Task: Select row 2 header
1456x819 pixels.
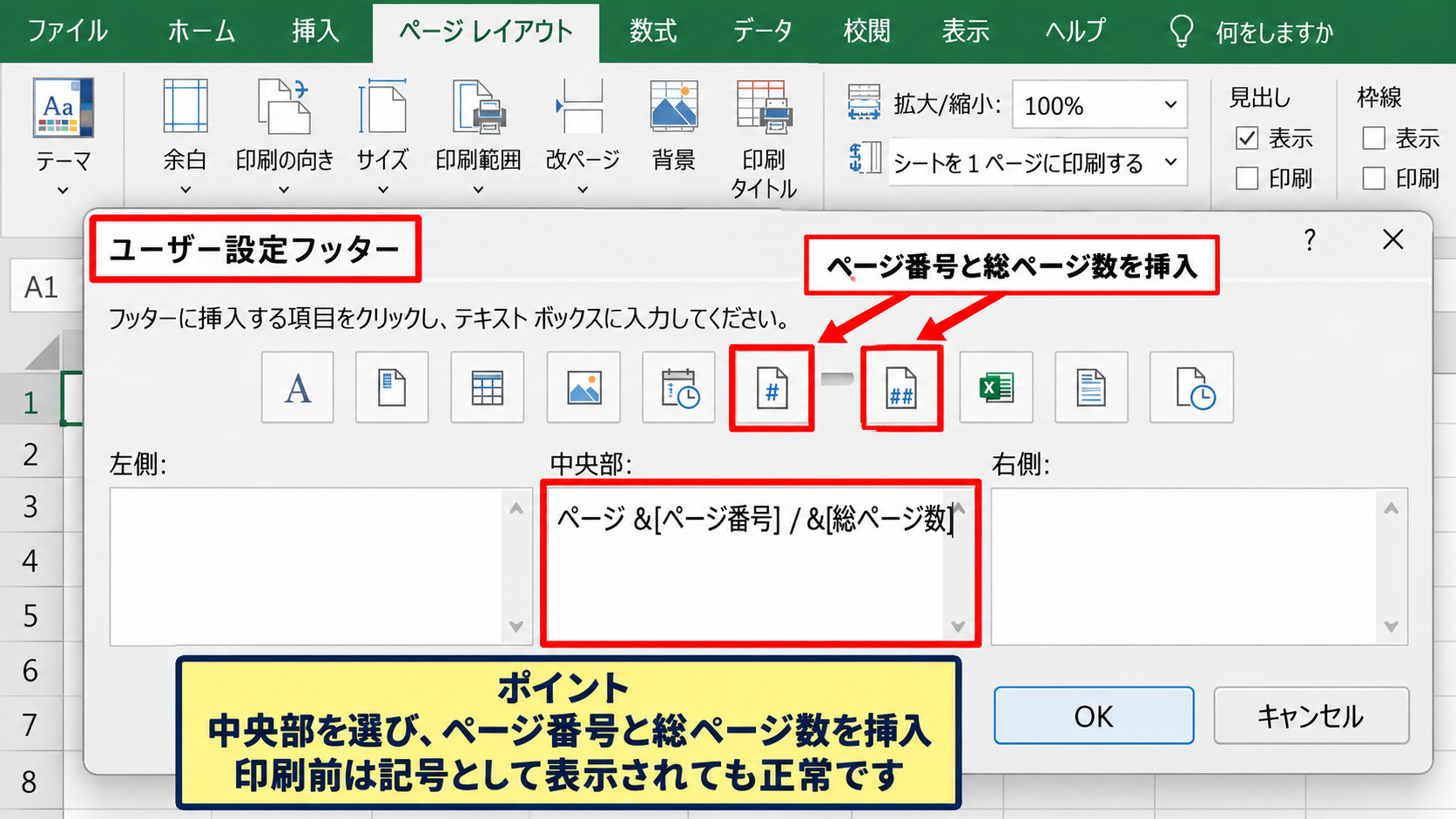Action: pyautogui.click(x=31, y=453)
